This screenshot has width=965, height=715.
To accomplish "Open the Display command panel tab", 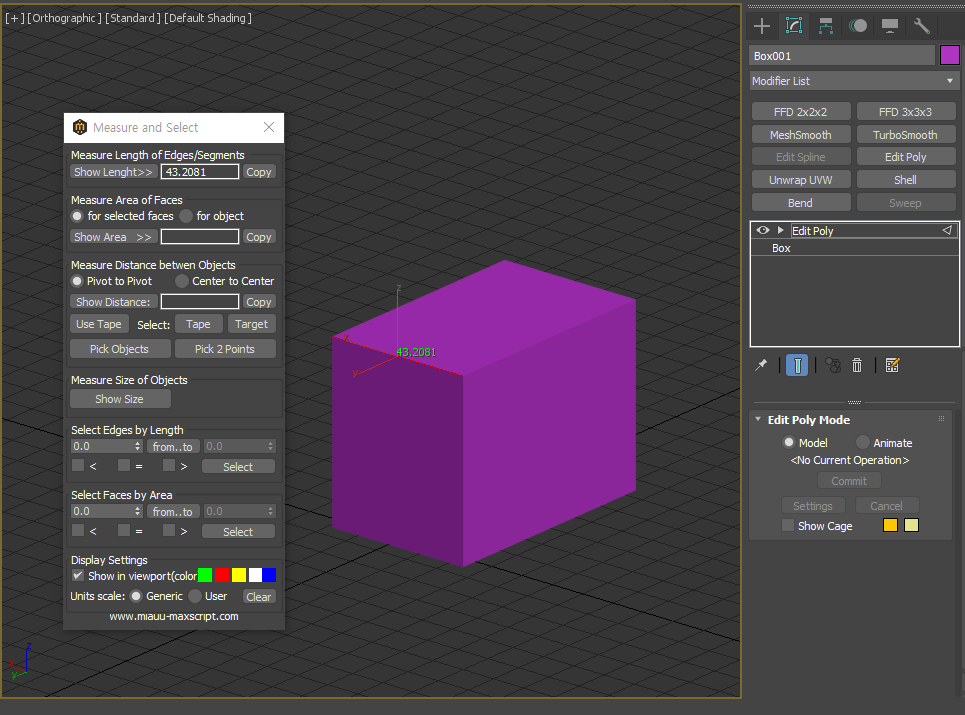I will (890, 26).
